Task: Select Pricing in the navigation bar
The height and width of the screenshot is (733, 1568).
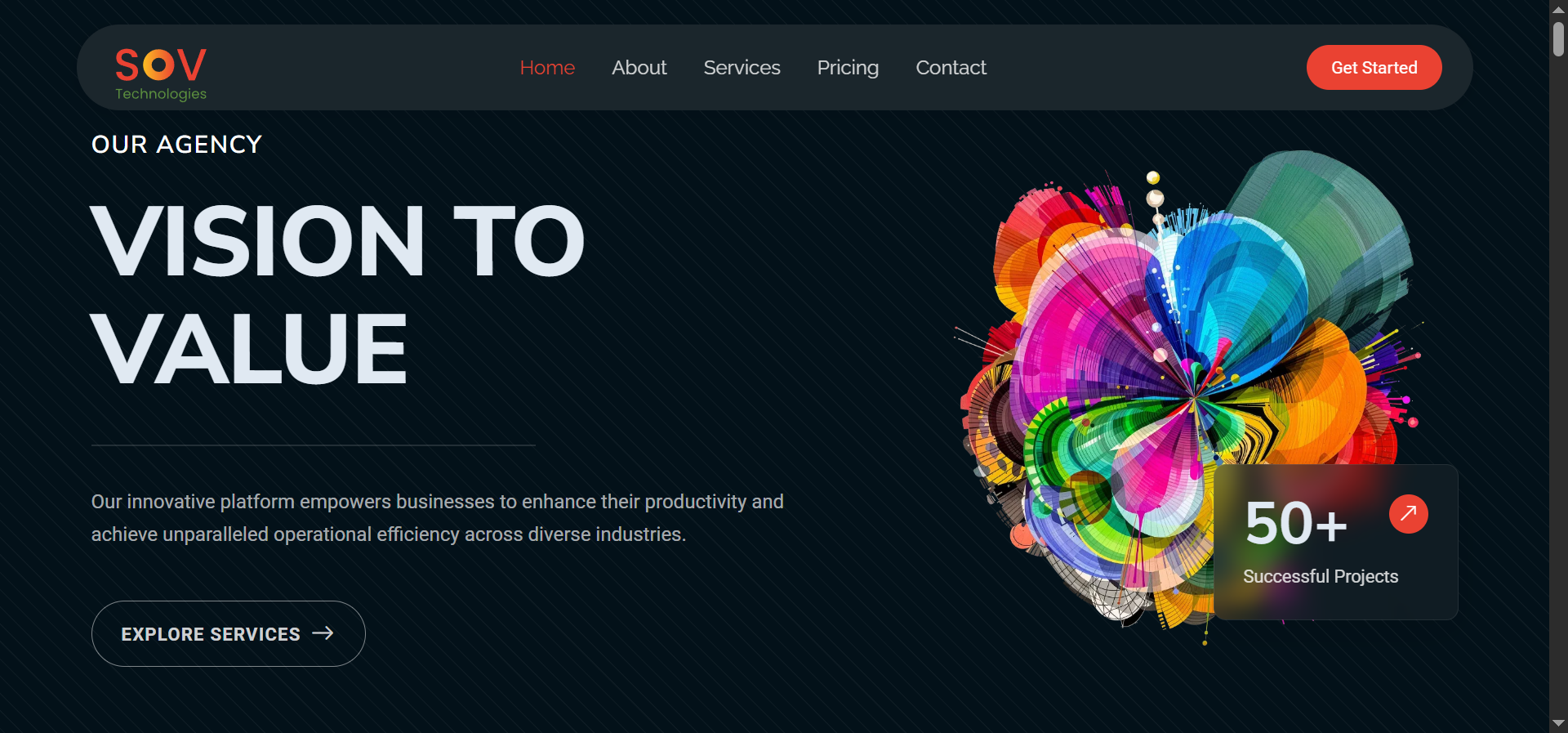Action: pos(848,68)
